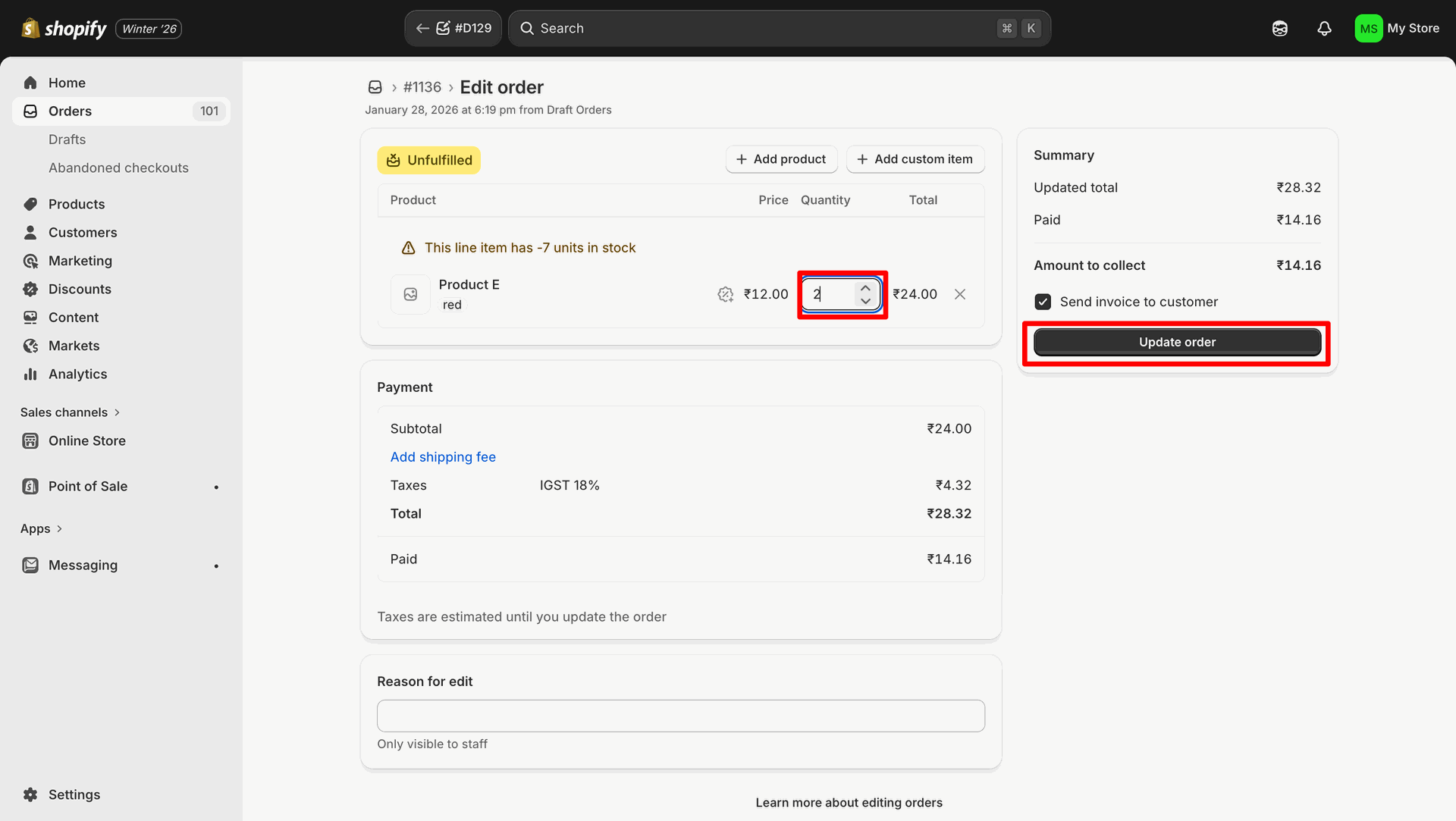The height and width of the screenshot is (821, 1456).
Task: Click the orders breadcrumb icon
Action: (375, 87)
